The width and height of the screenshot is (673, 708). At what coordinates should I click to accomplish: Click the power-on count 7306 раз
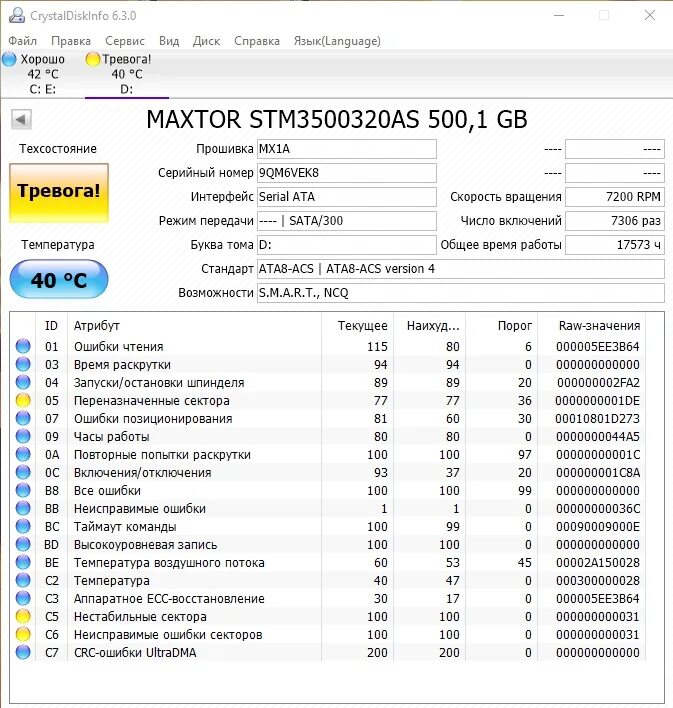[615, 221]
